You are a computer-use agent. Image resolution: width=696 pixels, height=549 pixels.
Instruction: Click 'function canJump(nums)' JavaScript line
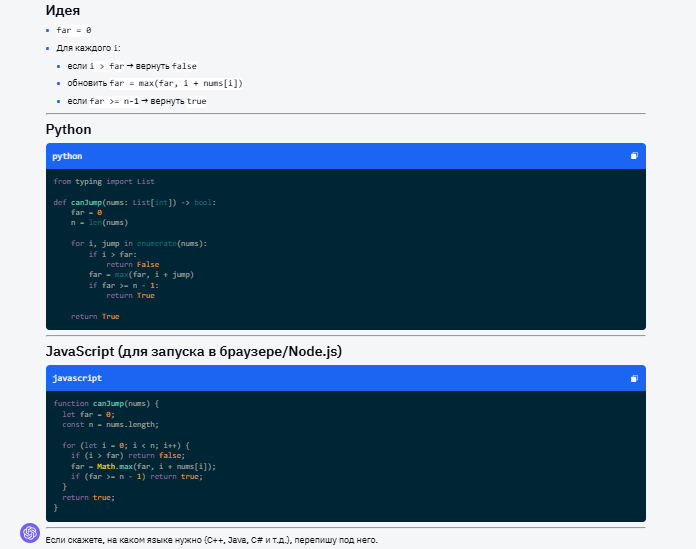106,403
